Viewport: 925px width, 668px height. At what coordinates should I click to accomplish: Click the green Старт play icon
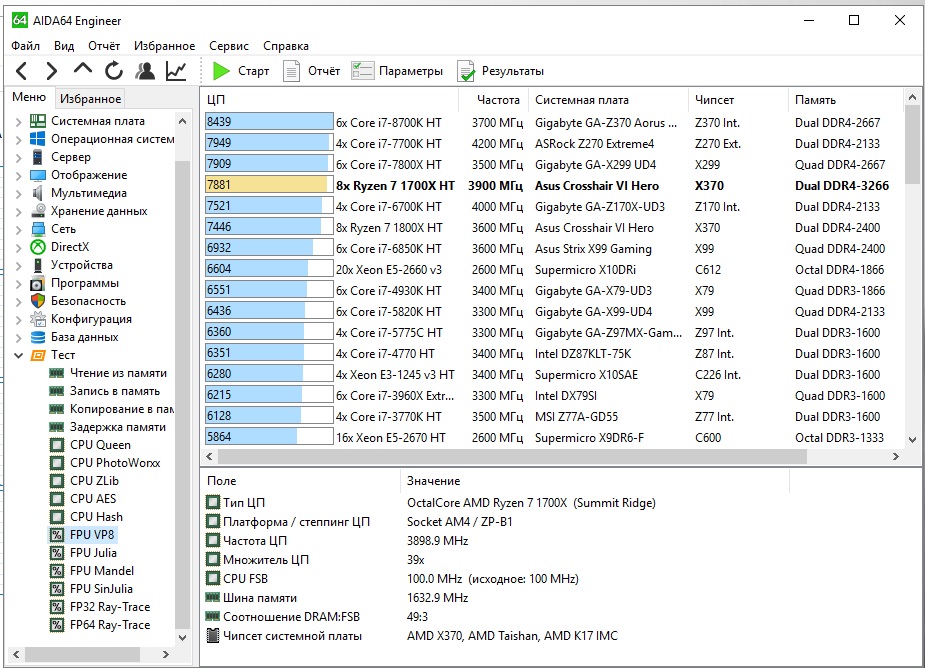(221, 71)
